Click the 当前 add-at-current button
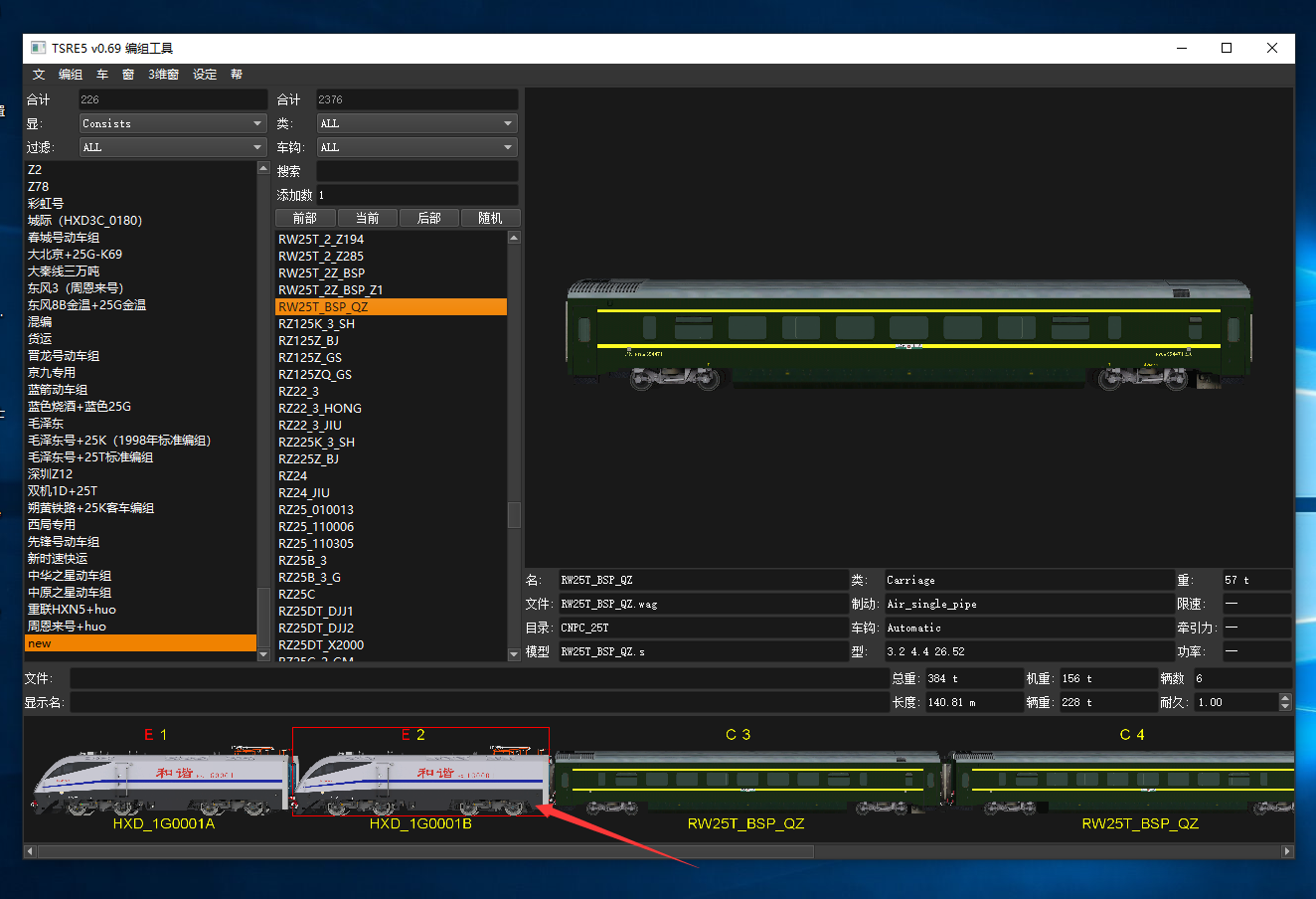The height and width of the screenshot is (899, 1316). 367,218
